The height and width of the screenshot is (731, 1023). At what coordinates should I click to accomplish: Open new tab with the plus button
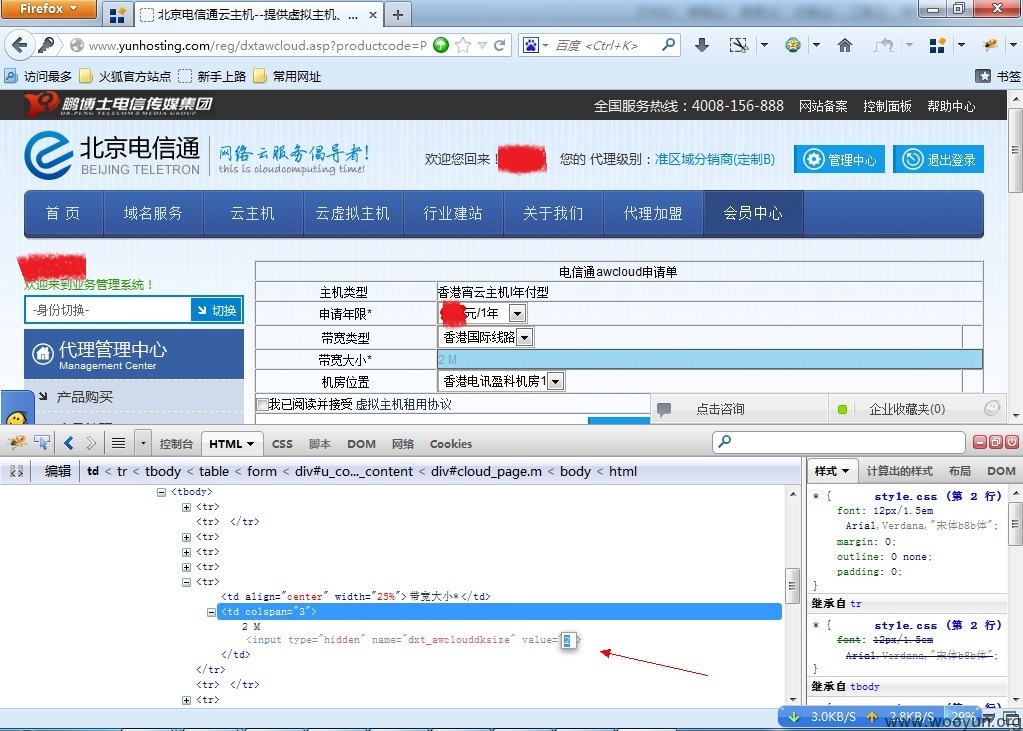click(x=398, y=14)
